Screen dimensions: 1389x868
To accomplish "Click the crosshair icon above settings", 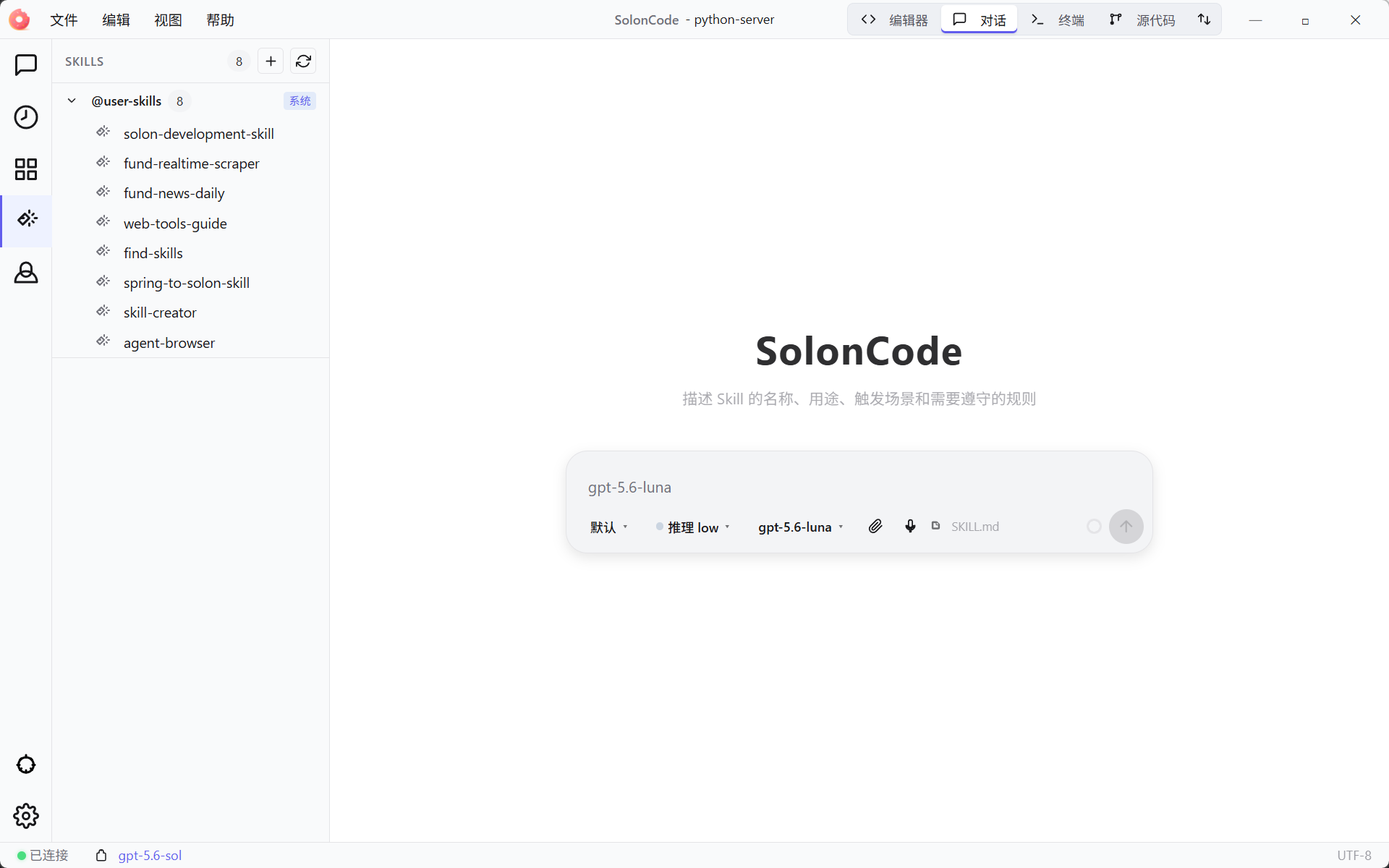I will tap(26, 765).
